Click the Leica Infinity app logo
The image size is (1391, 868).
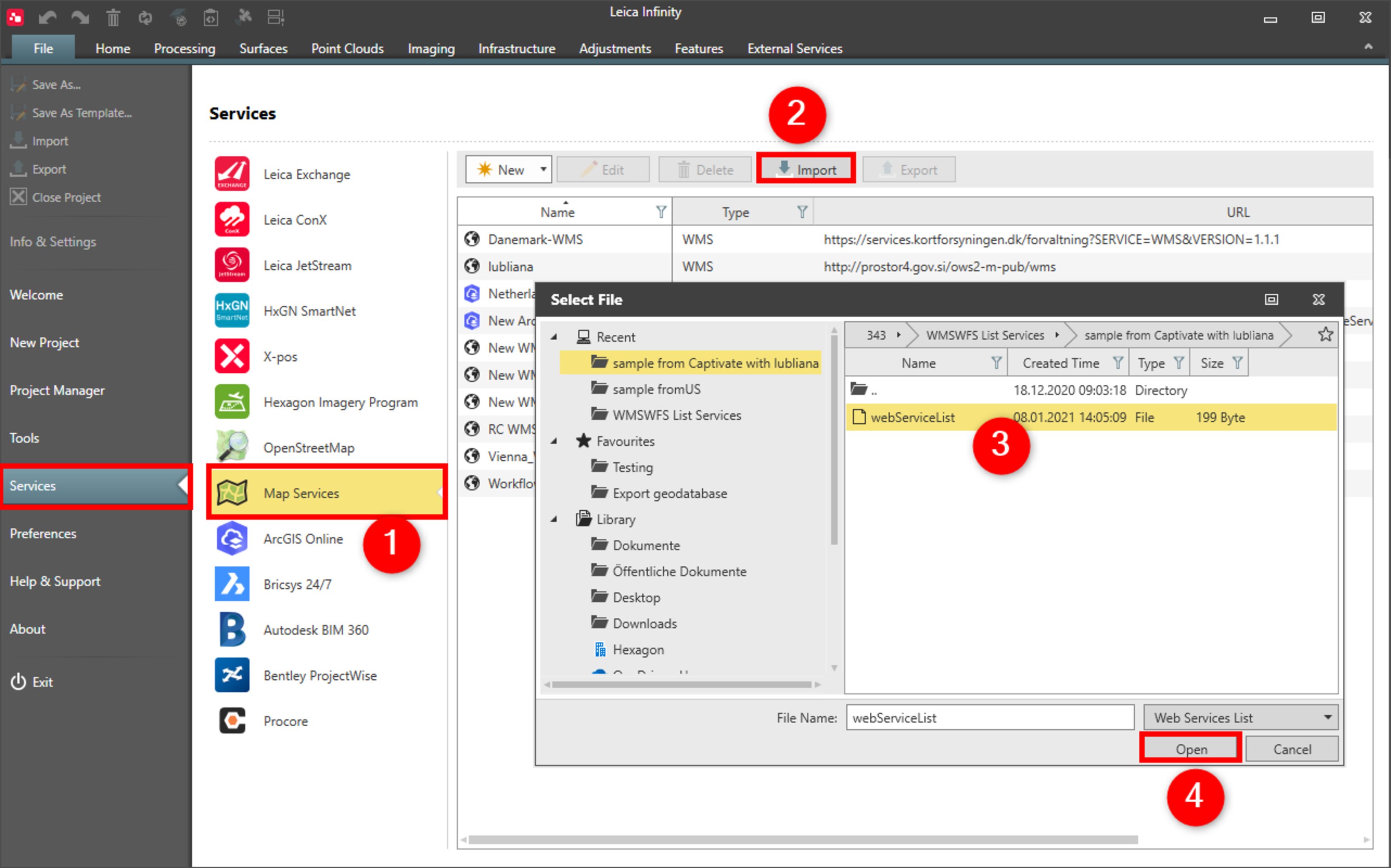15,17
